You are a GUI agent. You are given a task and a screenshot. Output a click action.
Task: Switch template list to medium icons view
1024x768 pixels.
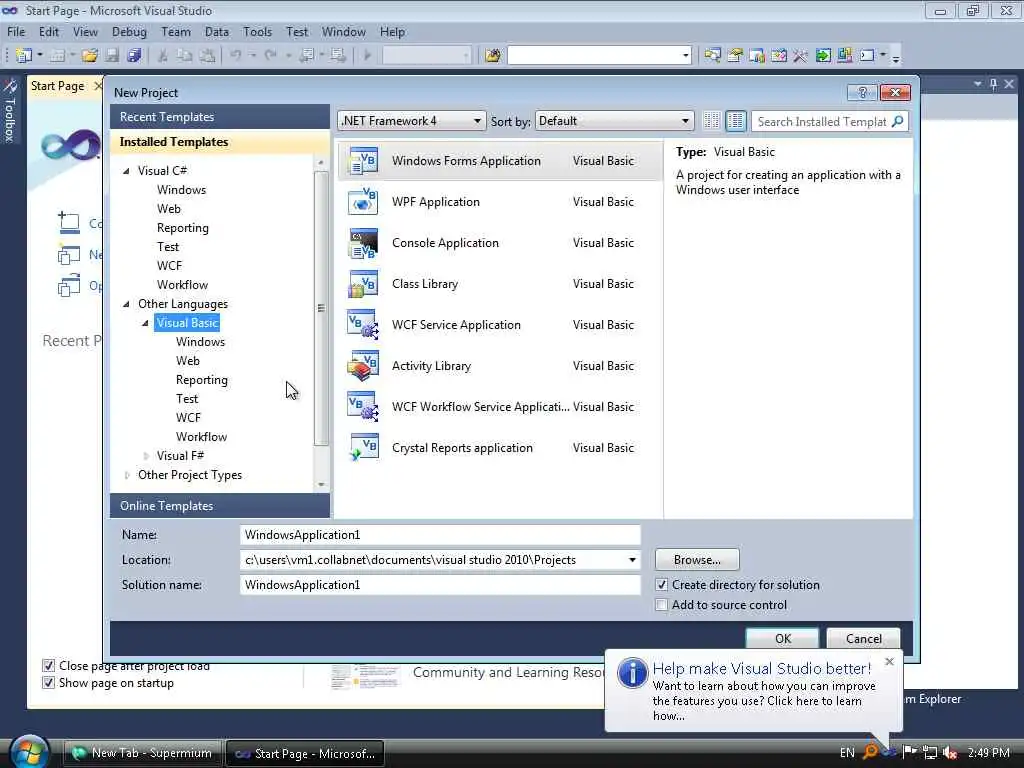click(735, 121)
